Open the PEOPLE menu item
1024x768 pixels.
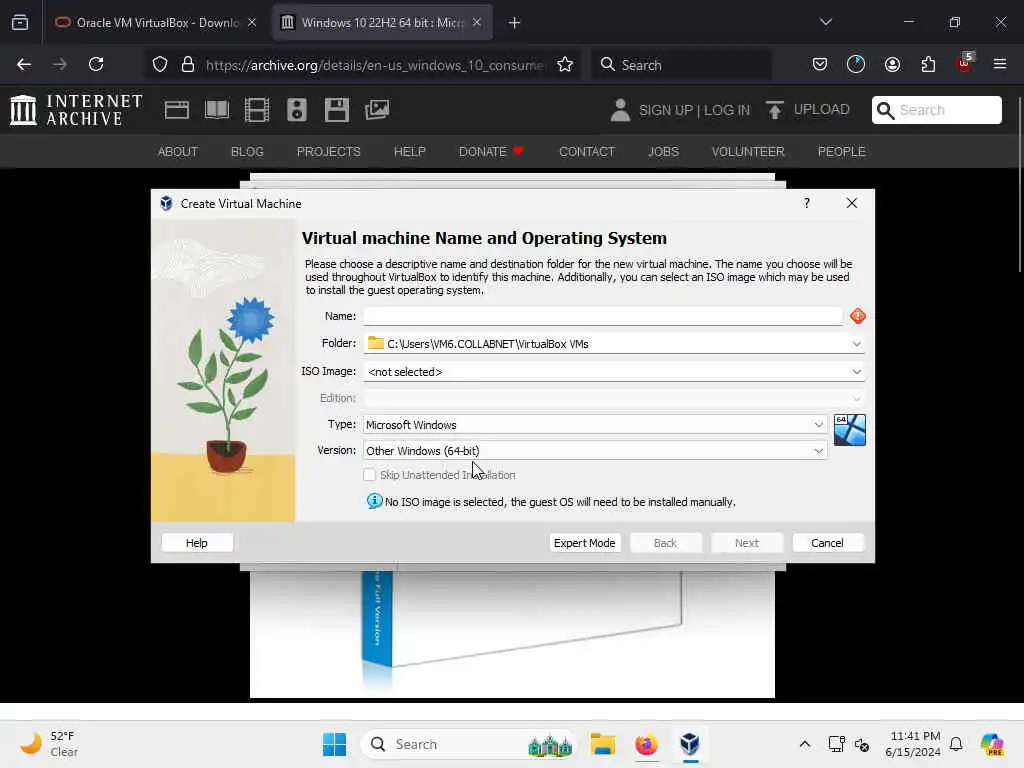point(841,152)
